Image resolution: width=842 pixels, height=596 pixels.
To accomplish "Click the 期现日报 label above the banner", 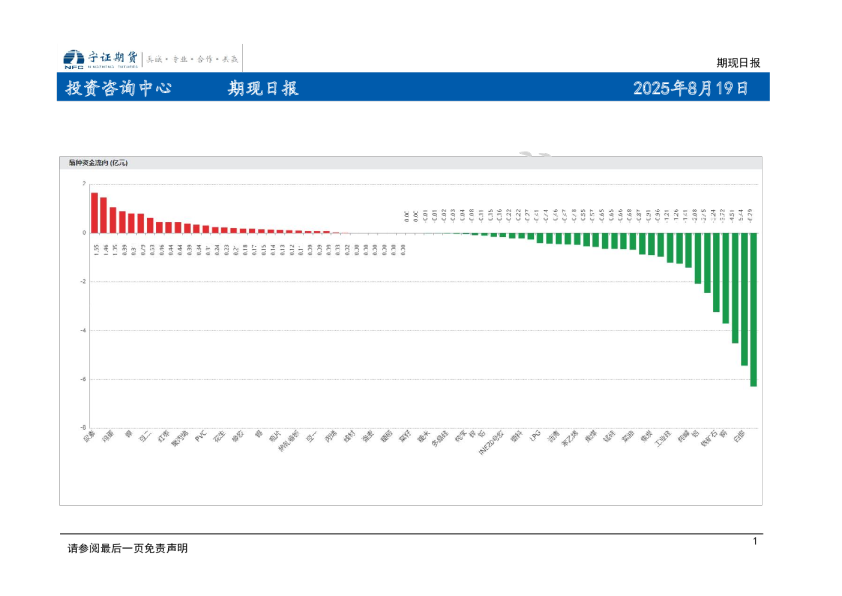I will point(738,63).
